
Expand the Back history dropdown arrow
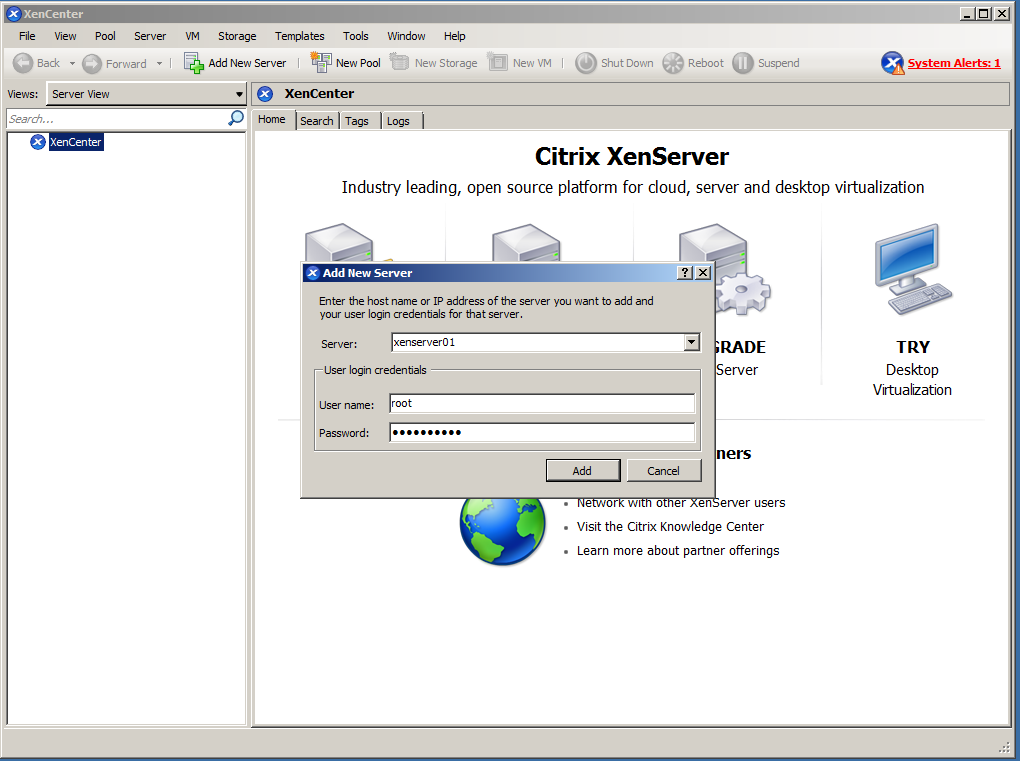pos(72,64)
